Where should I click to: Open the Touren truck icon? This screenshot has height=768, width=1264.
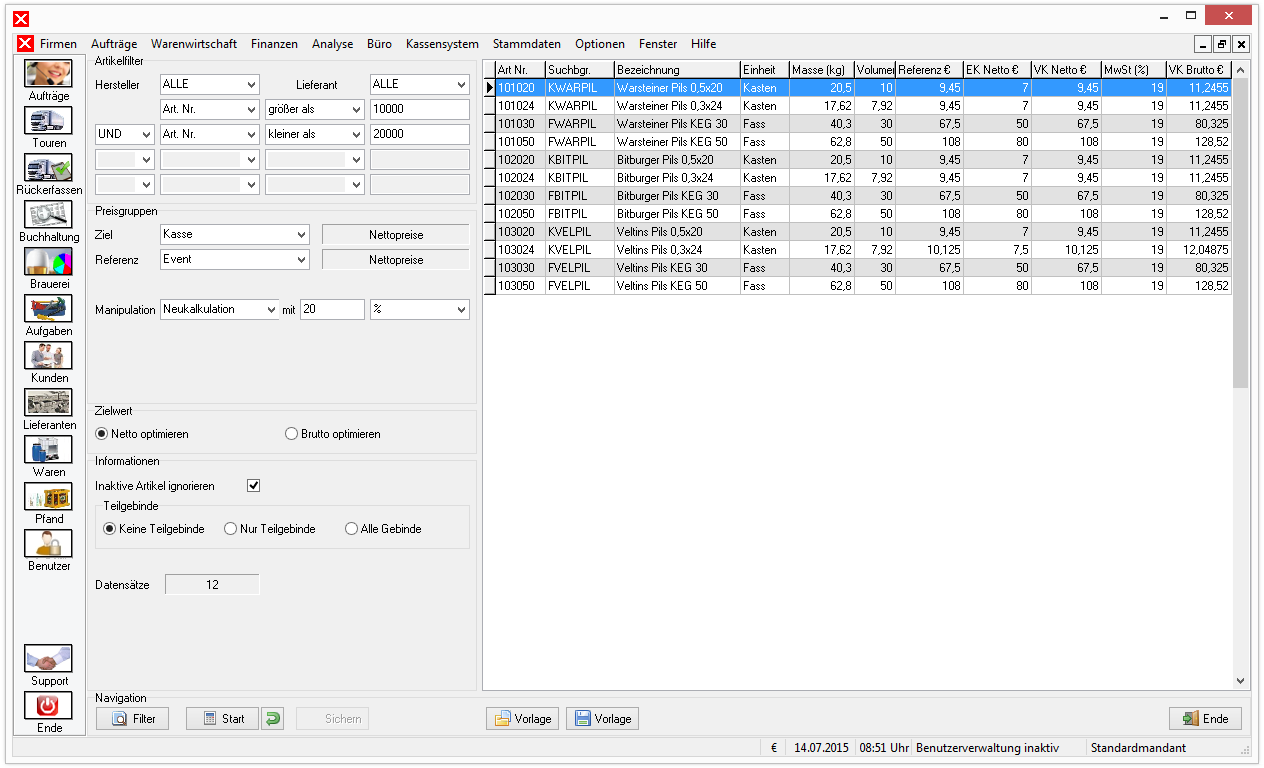[48, 121]
